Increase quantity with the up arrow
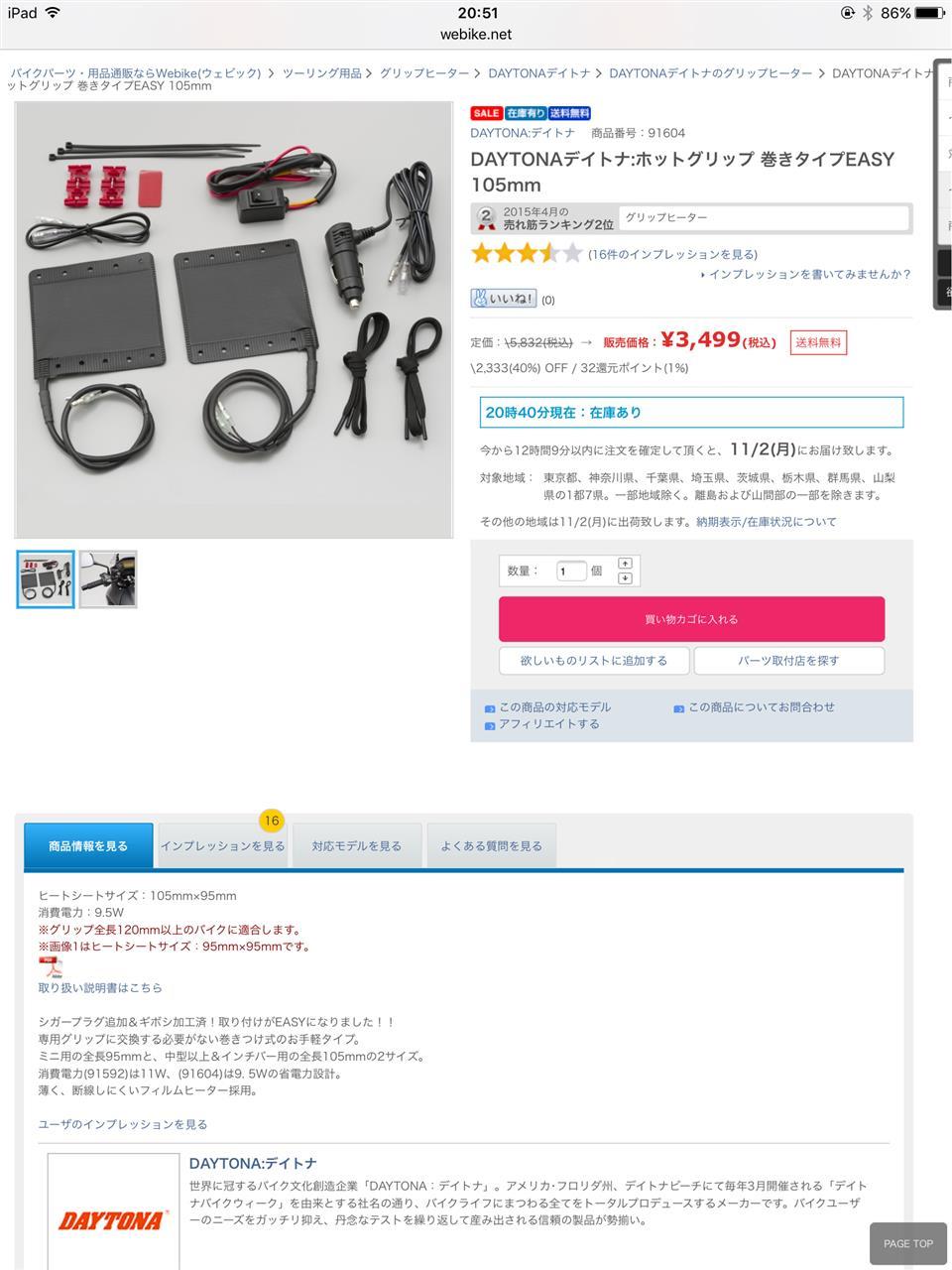The height and width of the screenshot is (1270, 952). pyautogui.click(x=625, y=564)
